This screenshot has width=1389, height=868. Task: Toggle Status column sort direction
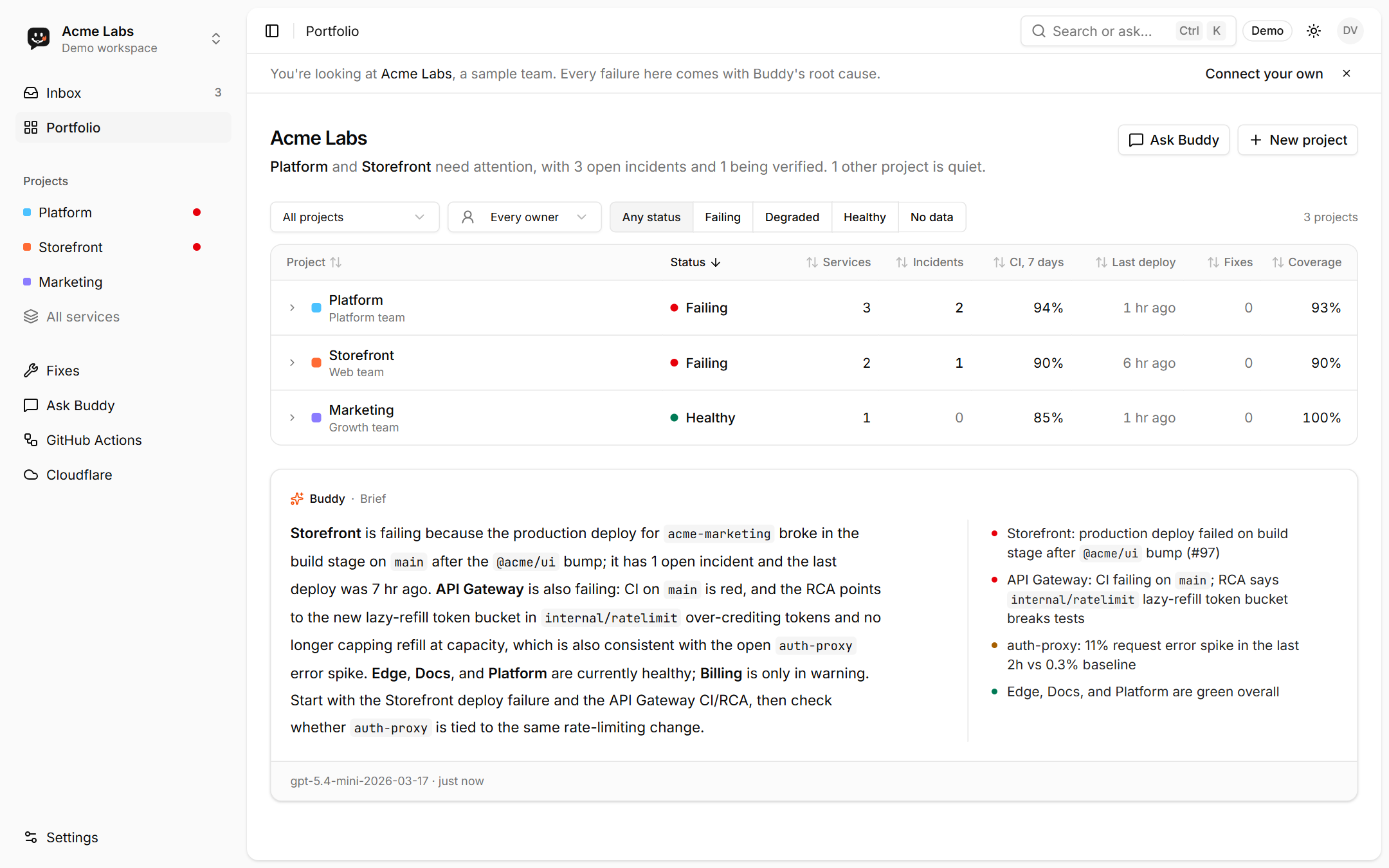[696, 262]
